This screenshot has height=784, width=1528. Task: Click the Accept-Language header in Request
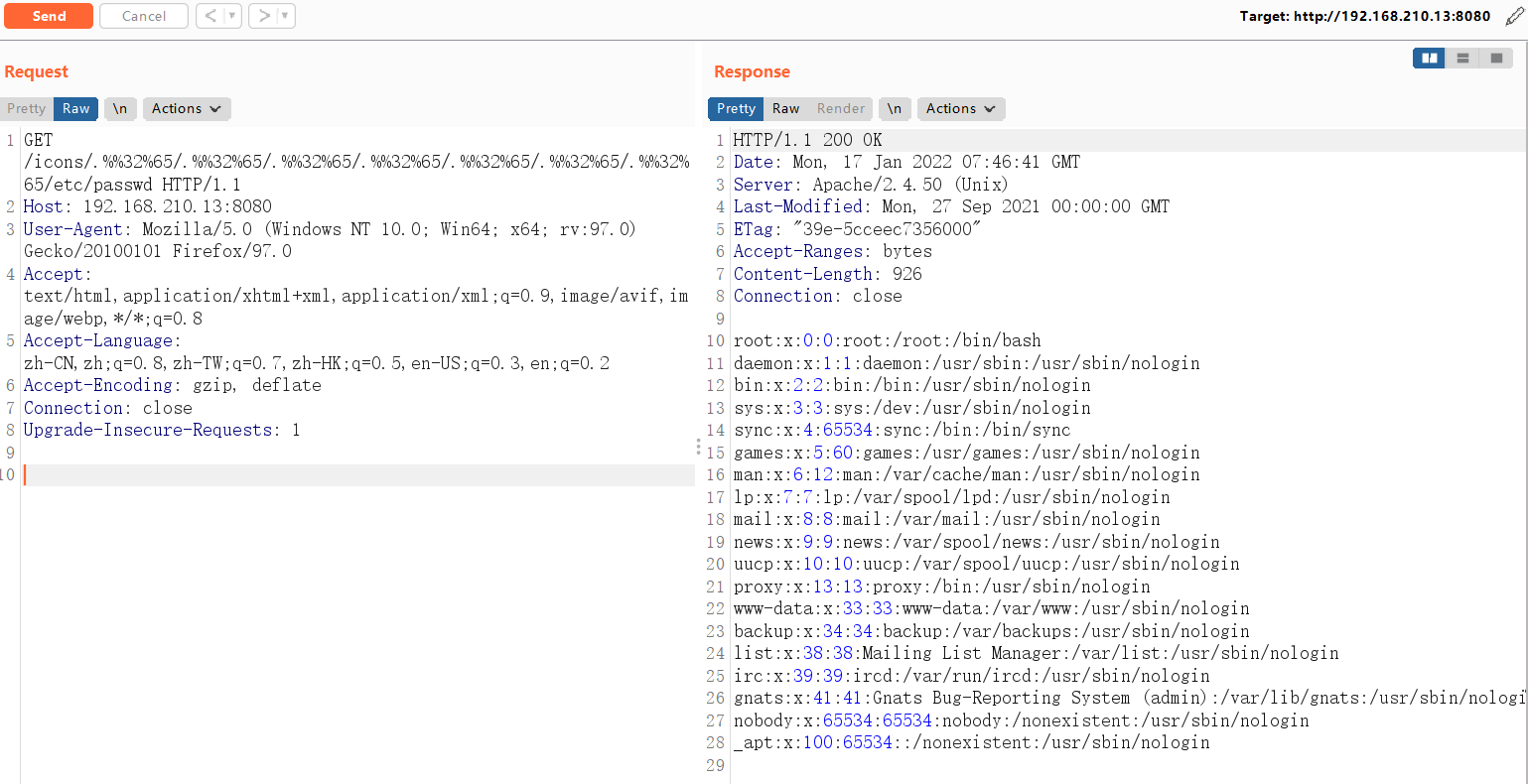pyautogui.click(x=317, y=352)
